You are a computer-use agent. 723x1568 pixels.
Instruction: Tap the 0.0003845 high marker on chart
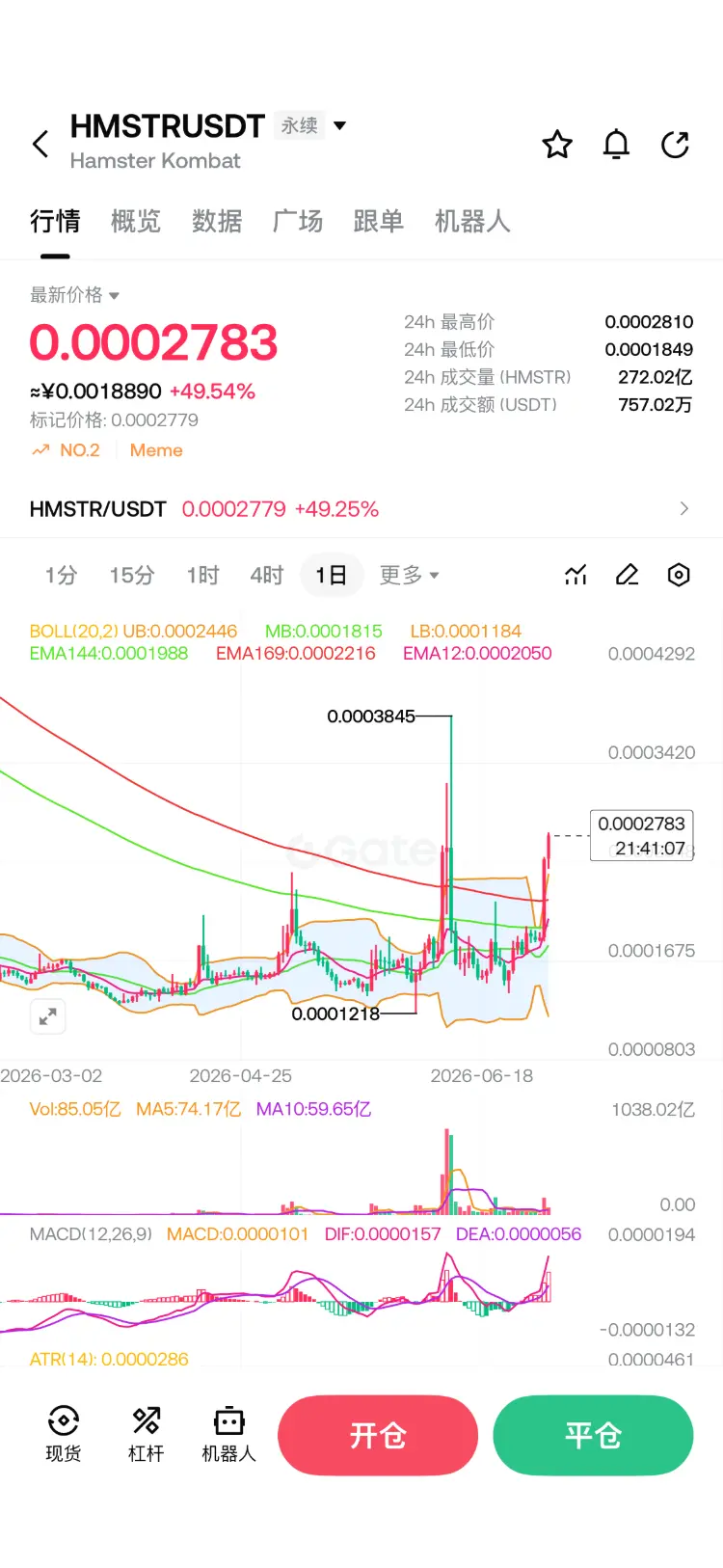point(371,716)
